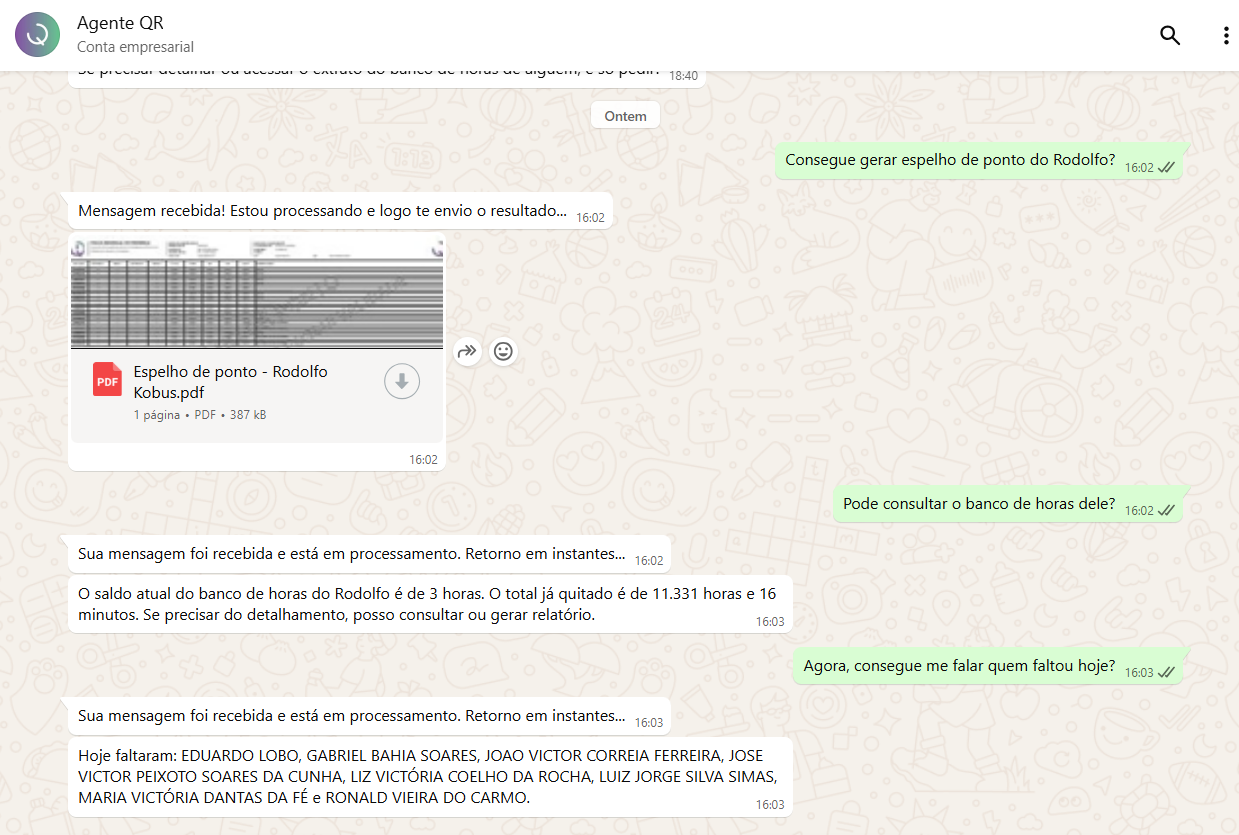This screenshot has height=835, width=1239.
Task: Click the "Pode consultar o banco de horas" message
Action: (978, 504)
